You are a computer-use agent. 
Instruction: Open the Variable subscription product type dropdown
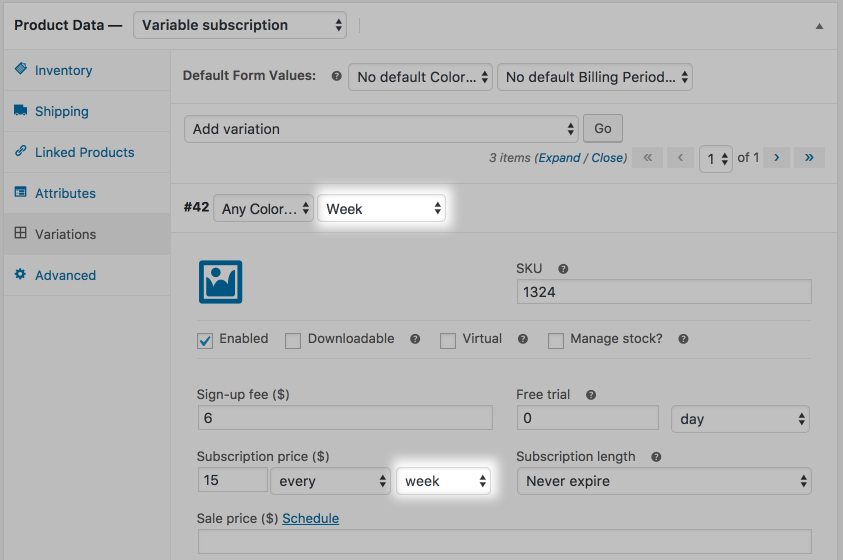240,25
